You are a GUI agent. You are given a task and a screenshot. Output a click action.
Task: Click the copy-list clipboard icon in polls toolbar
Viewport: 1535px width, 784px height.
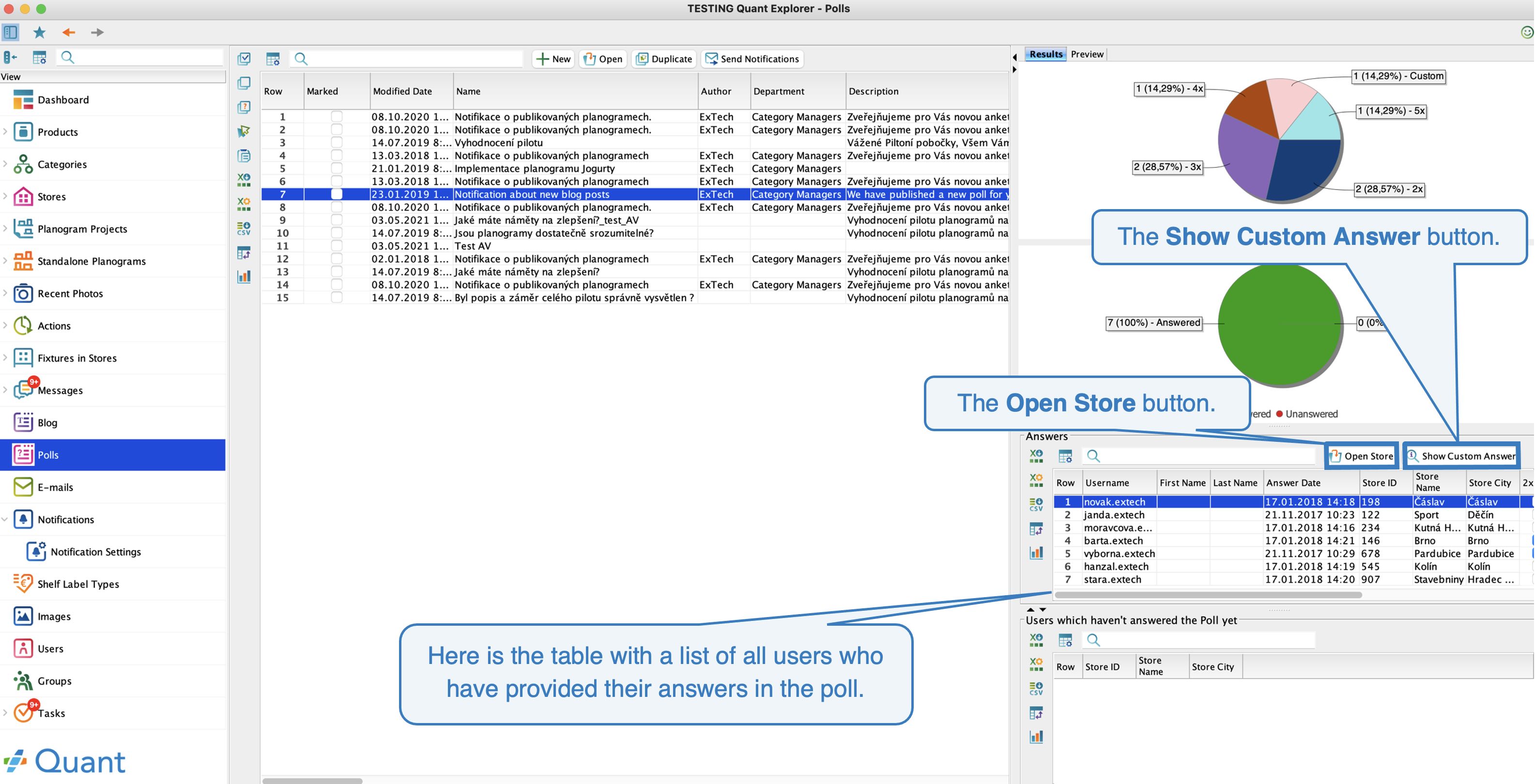pos(244,155)
